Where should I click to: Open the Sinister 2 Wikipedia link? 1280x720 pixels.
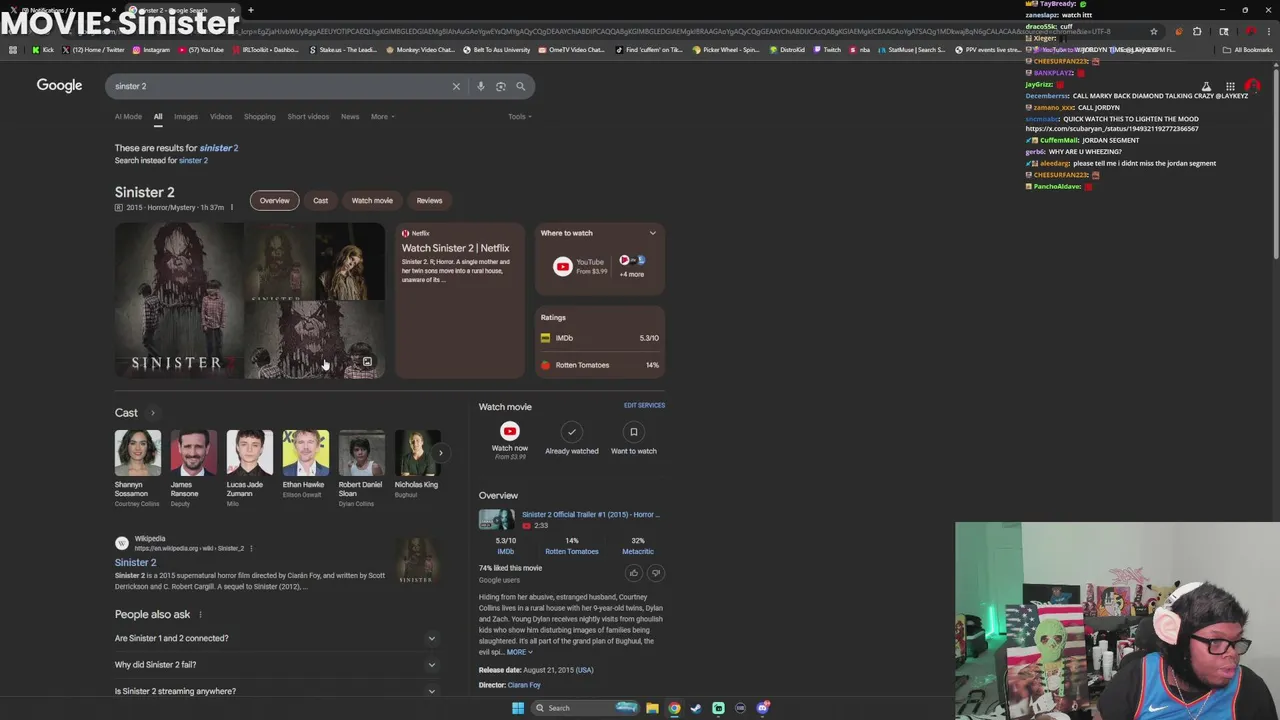[x=135, y=562]
